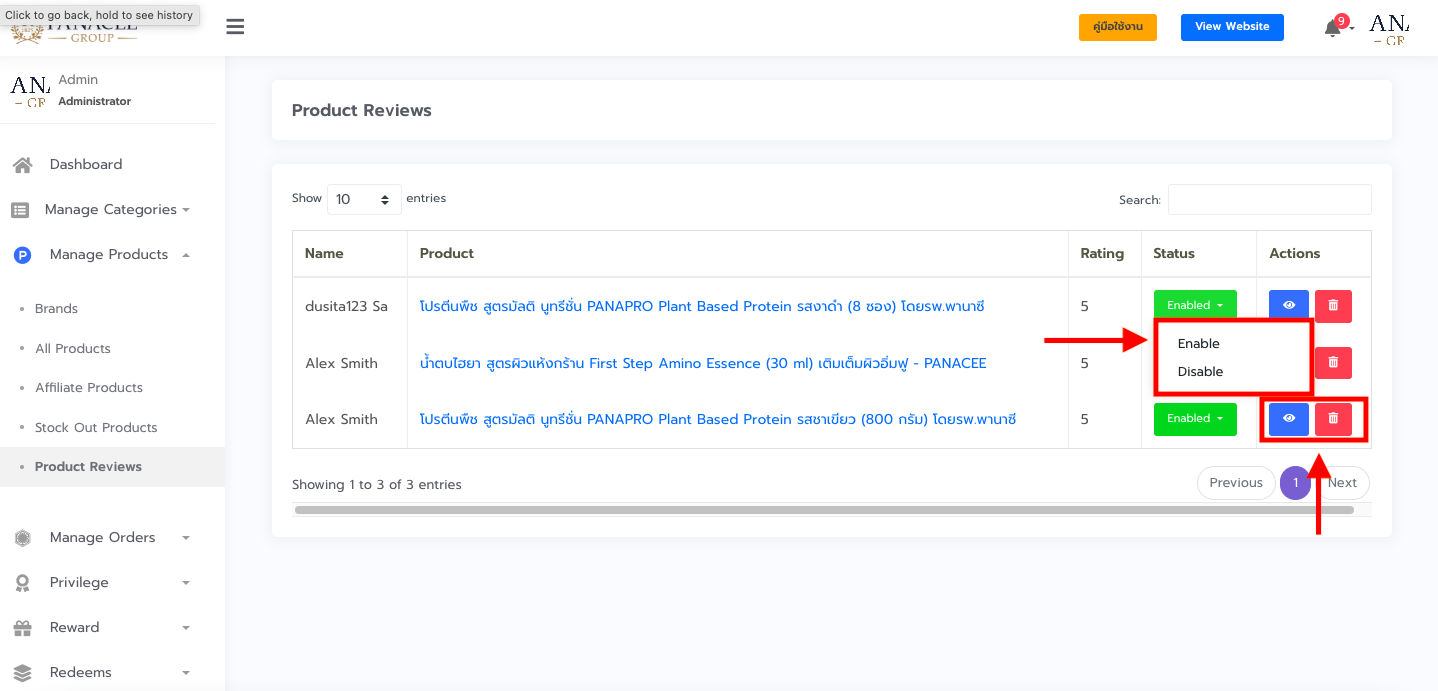This screenshot has width=1438, height=691.
Task: Select page 1 in pagination
Action: [1295, 483]
